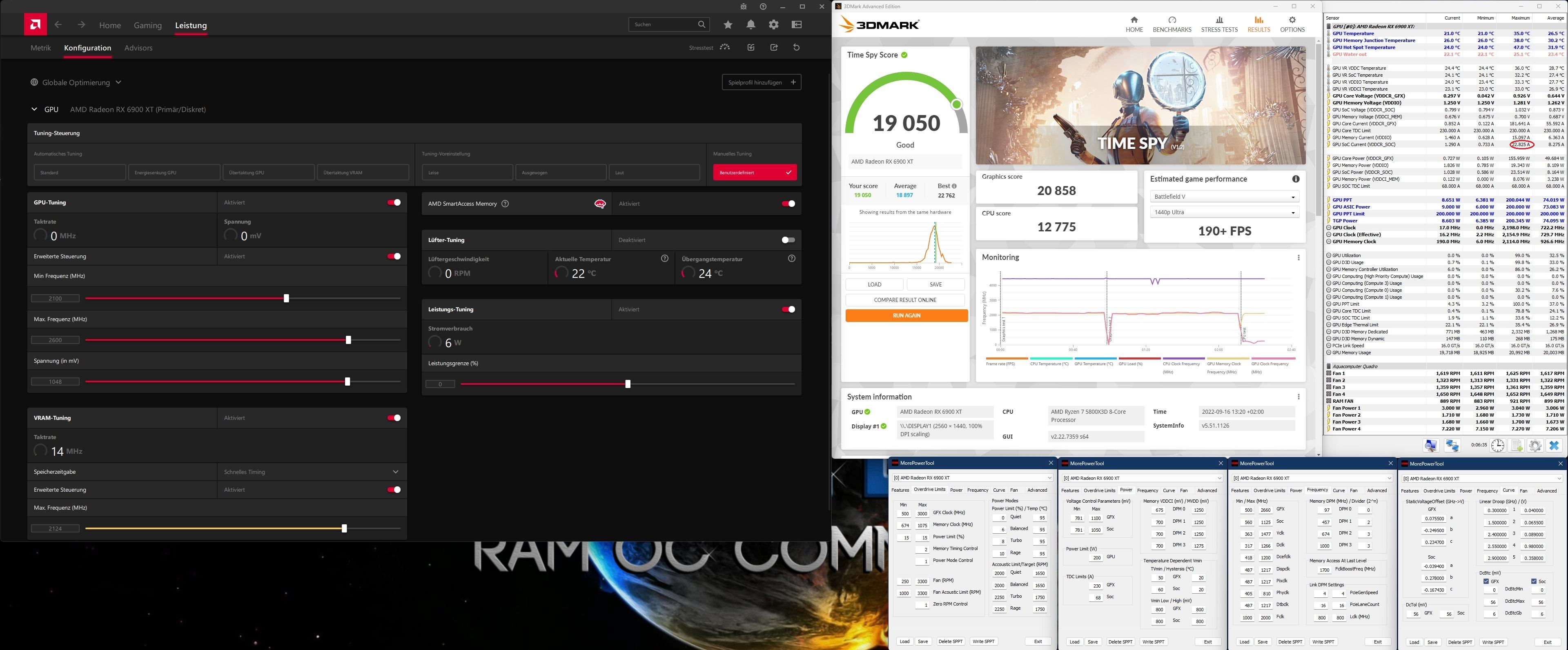Expand the Globale Optimierung dropdown

[76, 82]
